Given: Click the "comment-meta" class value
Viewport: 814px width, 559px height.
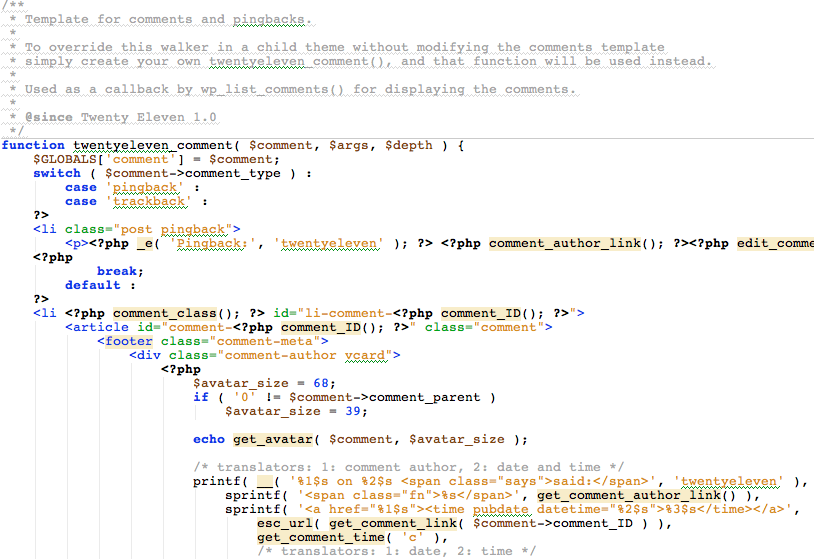Looking at the screenshot, I should point(265,342).
